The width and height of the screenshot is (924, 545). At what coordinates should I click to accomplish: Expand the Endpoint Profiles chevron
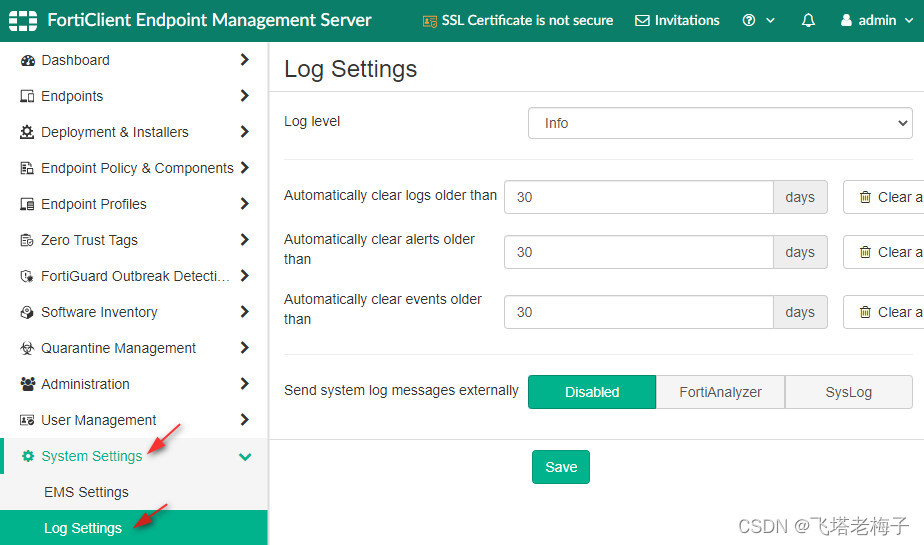pos(245,203)
